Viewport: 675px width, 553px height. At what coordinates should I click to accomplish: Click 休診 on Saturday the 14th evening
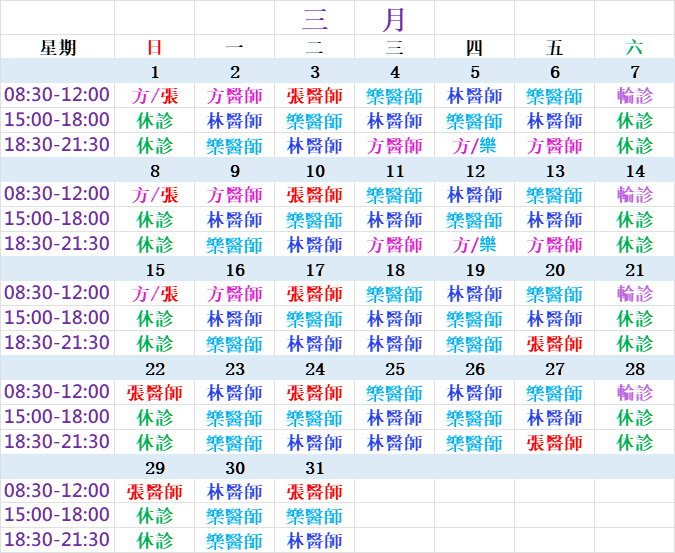(x=634, y=244)
